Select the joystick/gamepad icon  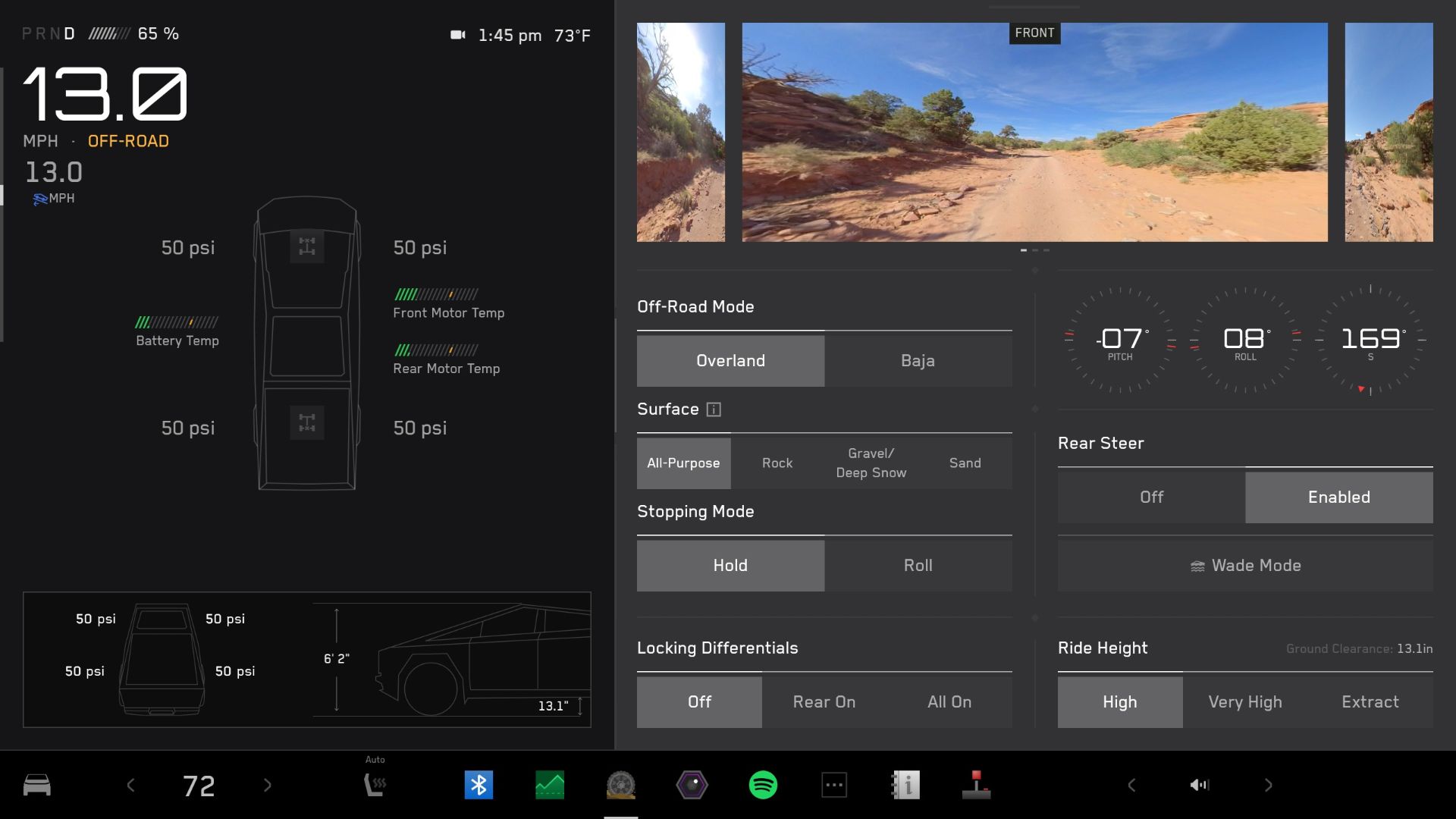[x=977, y=785]
